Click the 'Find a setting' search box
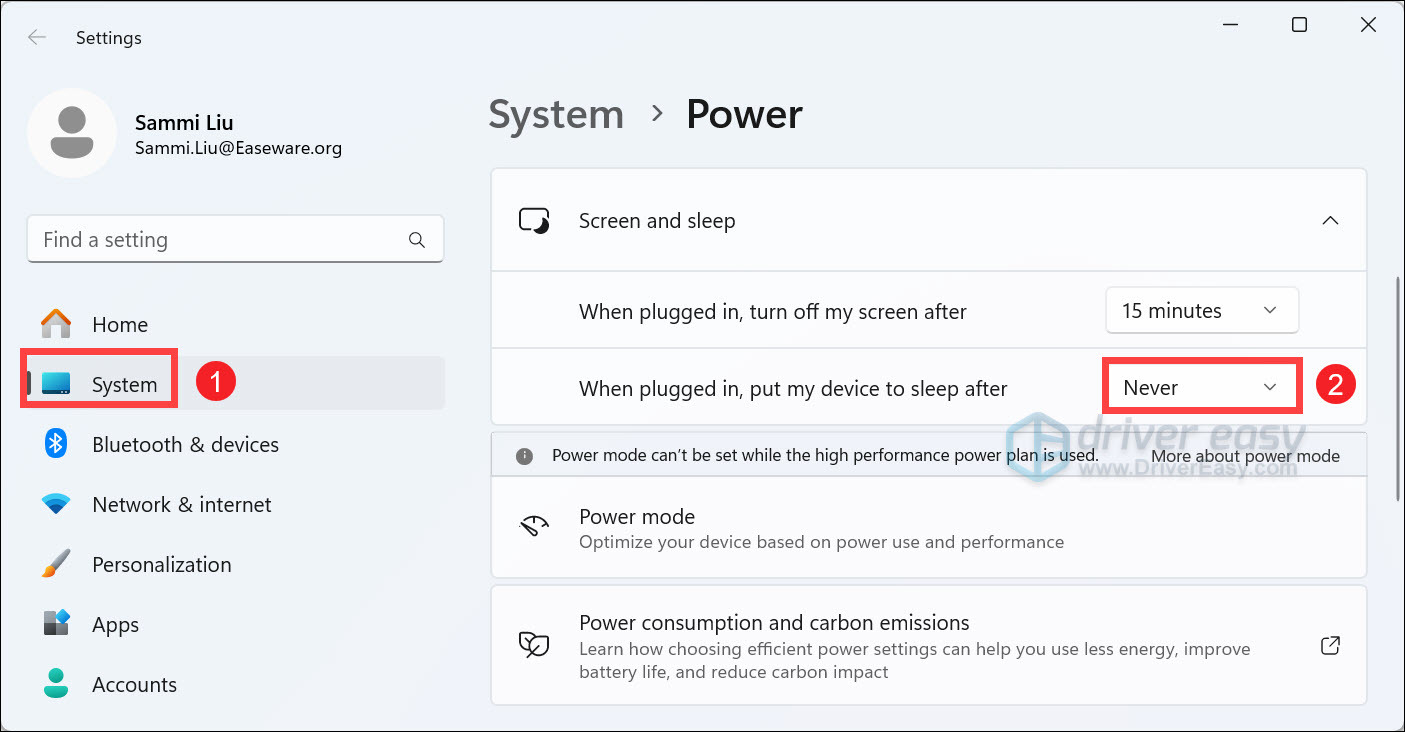1405x732 pixels. [220, 240]
